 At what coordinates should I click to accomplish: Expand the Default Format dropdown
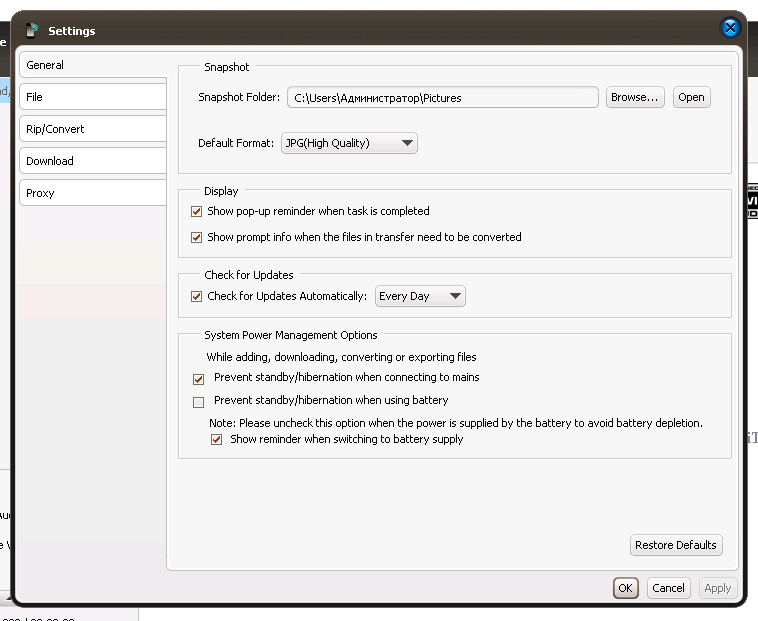pos(349,143)
